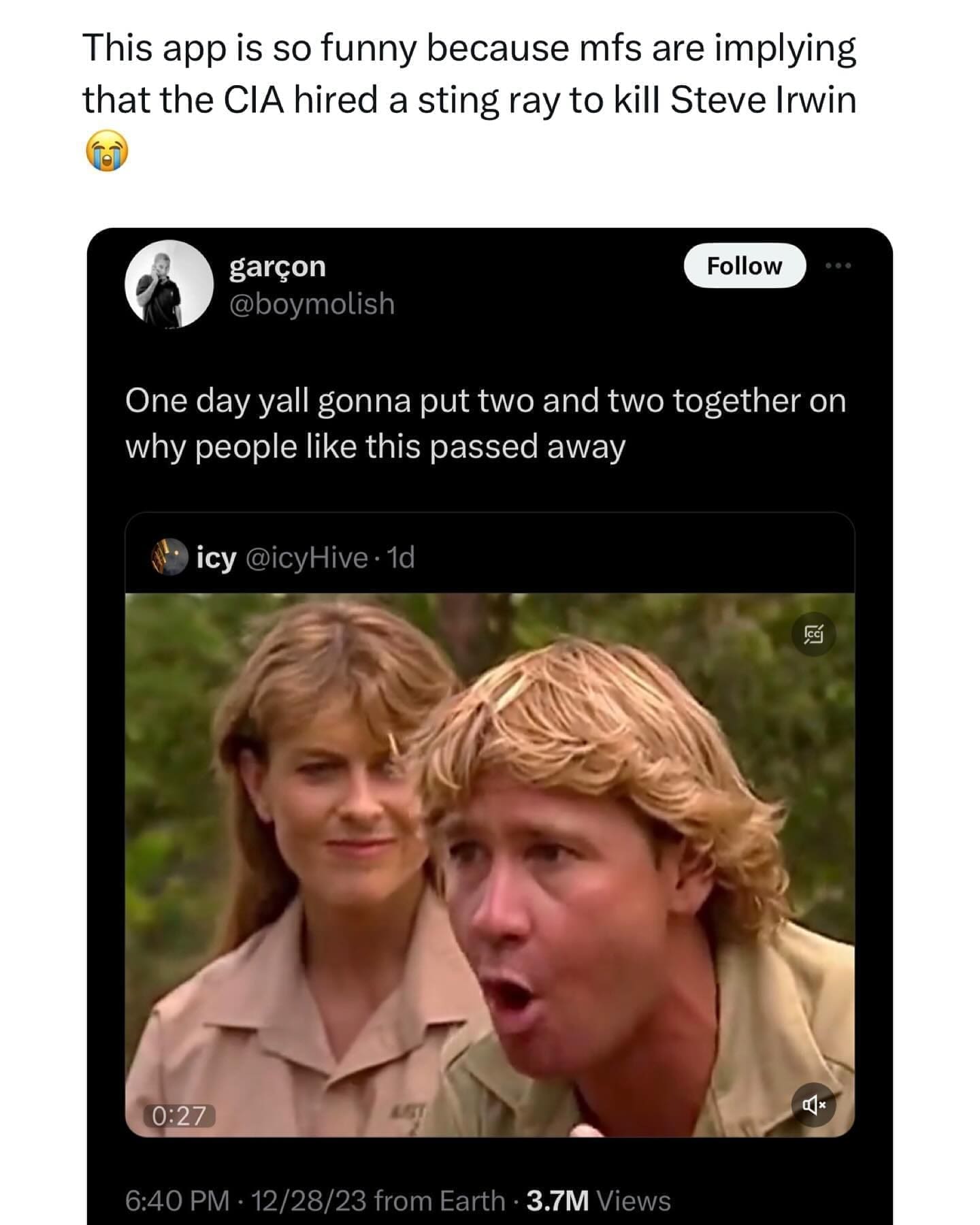
Task: Unmute the video with speaker icon
Action: [814, 1105]
